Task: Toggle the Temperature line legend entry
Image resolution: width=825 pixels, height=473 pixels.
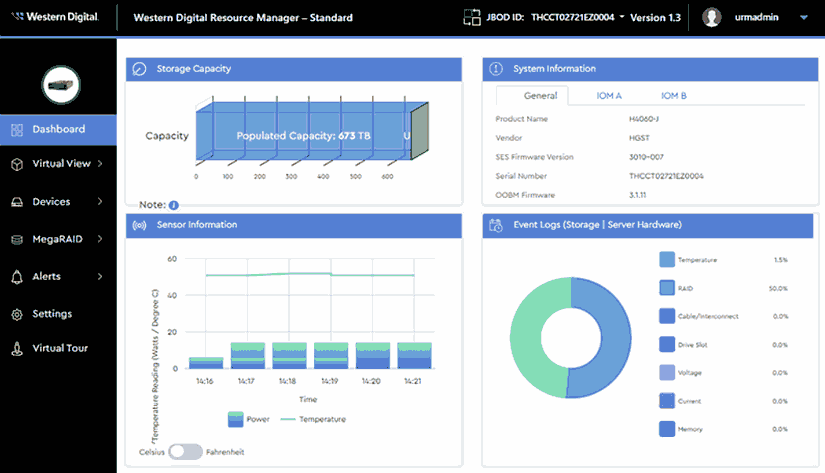Action: click(x=313, y=419)
